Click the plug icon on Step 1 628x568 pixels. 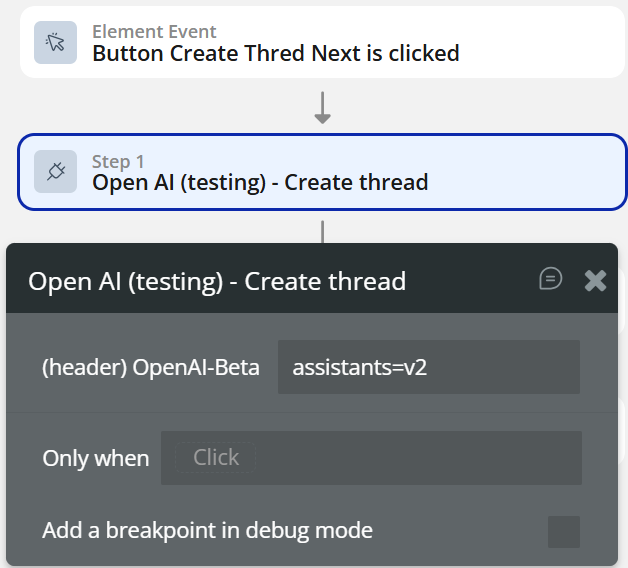coord(55,171)
